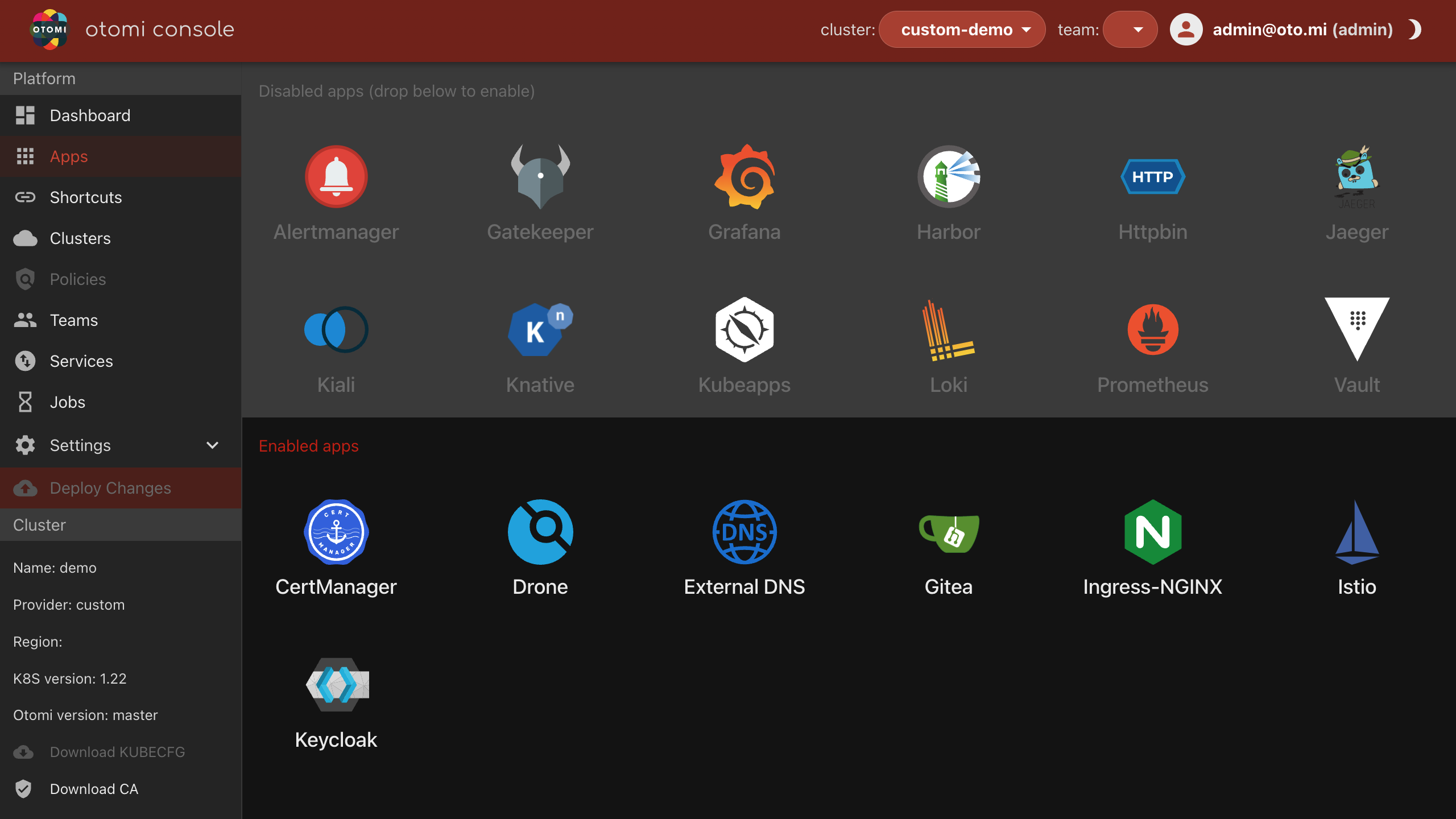The height and width of the screenshot is (819, 1456).
Task: Open the cluster custom-demo dropdown
Action: (x=962, y=30)
